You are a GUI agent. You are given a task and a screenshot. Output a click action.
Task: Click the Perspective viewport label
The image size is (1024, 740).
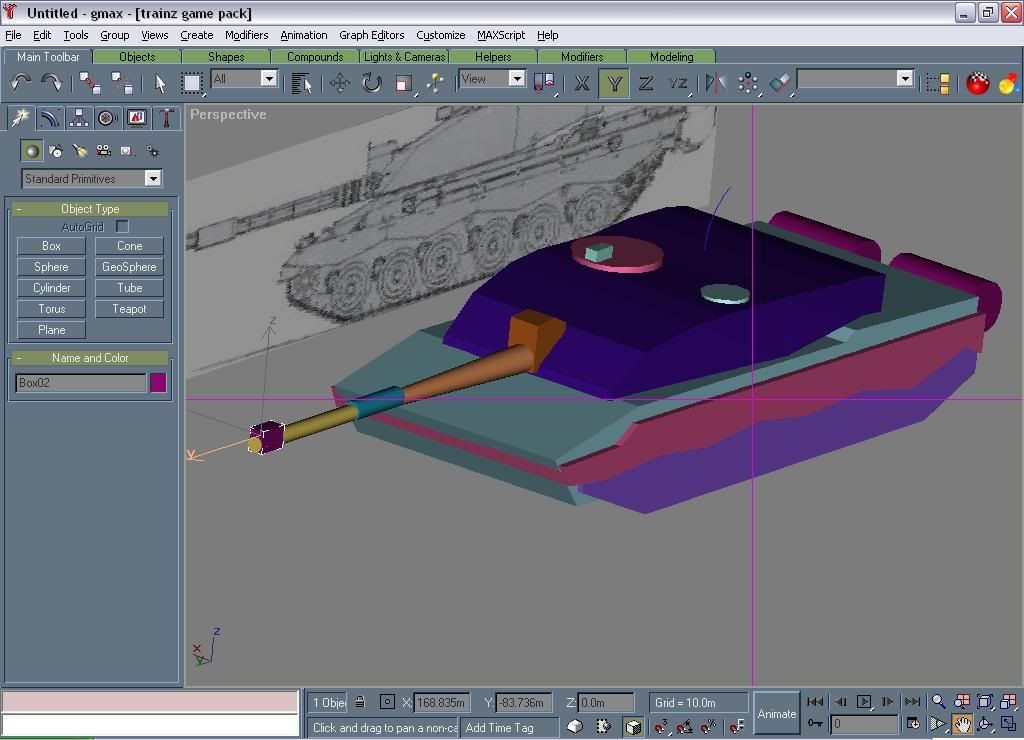tap(228, 114)
